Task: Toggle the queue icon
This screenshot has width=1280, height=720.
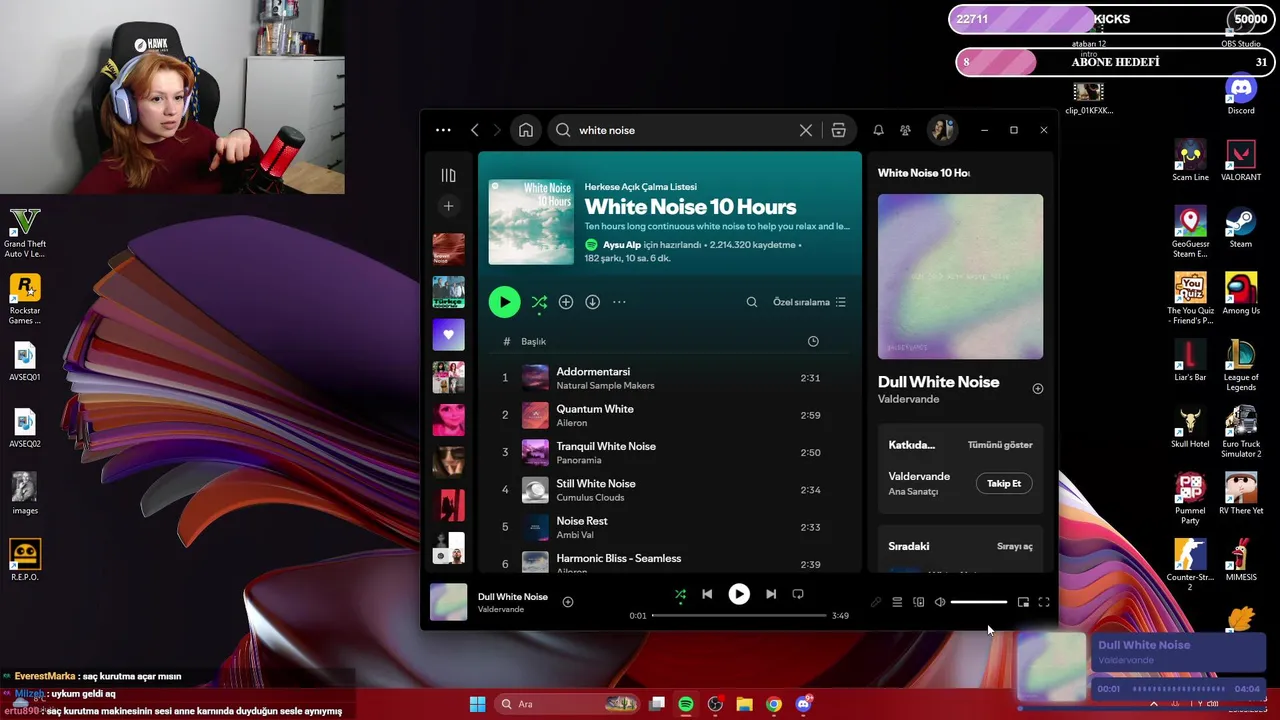Action: click(x=897, y=602)
